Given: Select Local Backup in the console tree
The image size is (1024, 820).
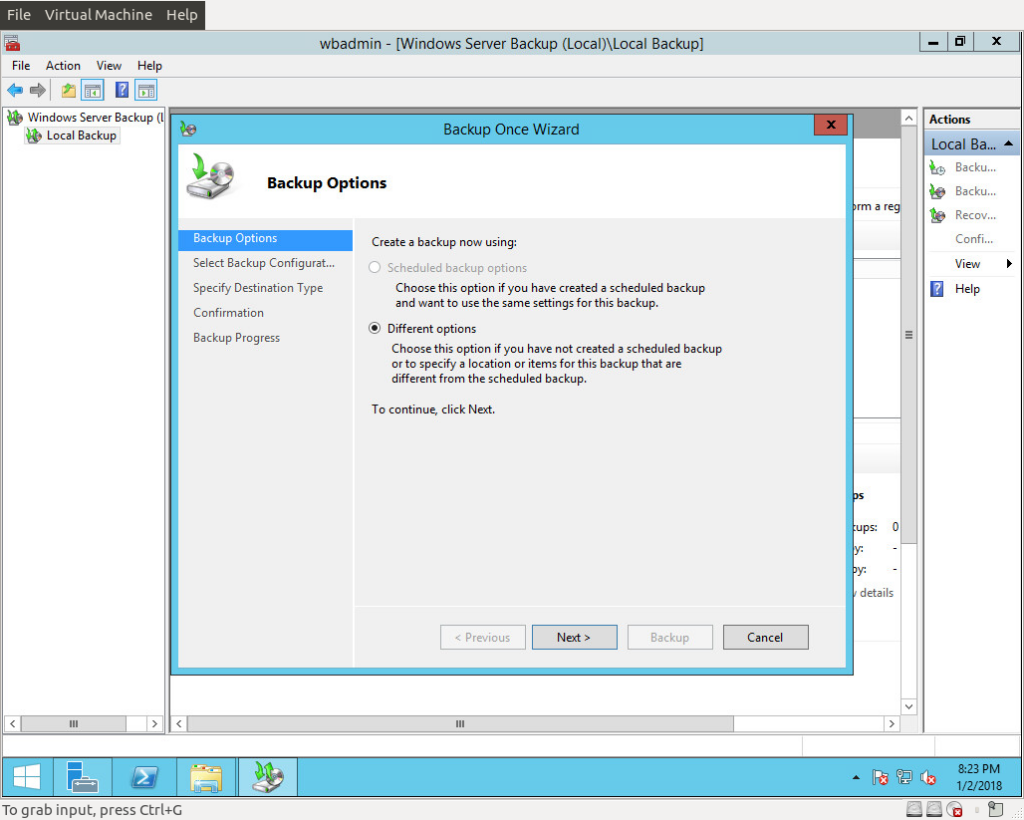Looking at the screenshot, I should pos(81,135).
